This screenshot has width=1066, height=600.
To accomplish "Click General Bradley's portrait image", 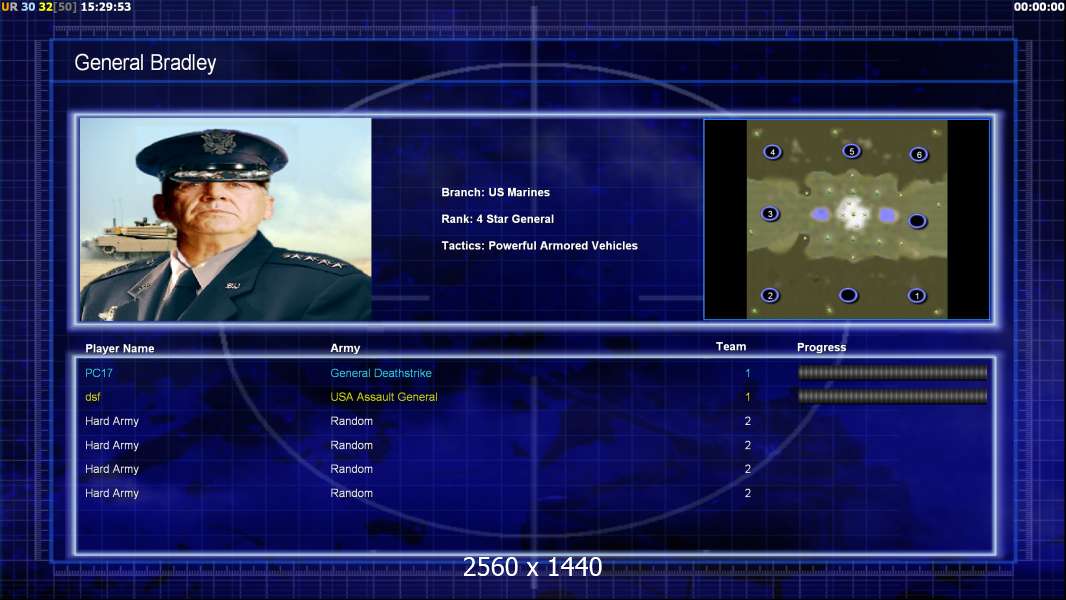I will (226, 219).
